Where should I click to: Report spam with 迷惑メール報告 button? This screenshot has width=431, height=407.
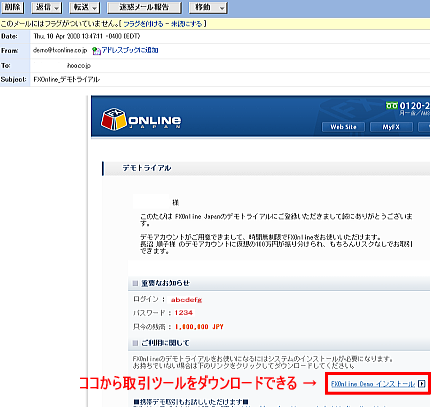tap(144, 7)
